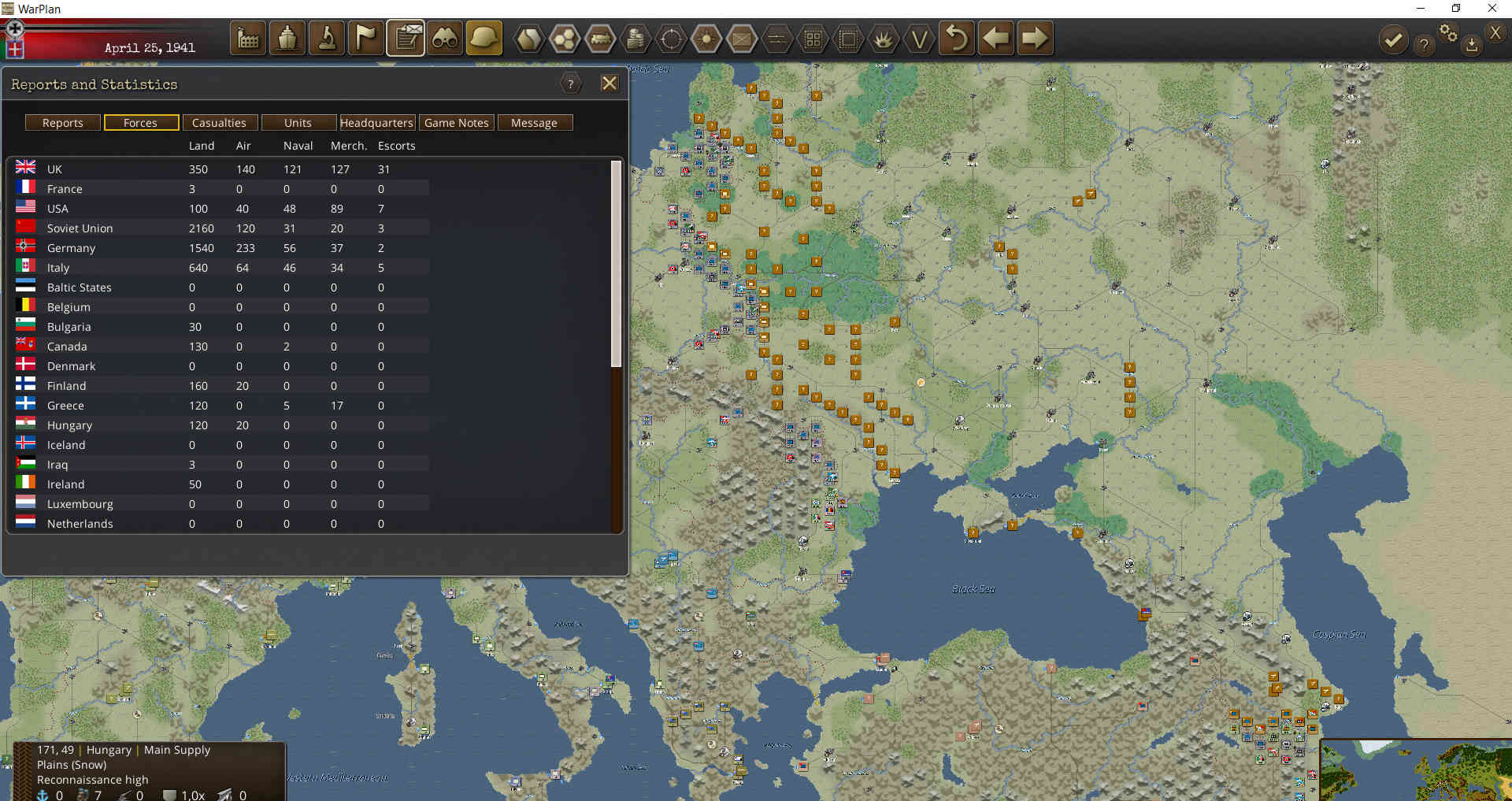Toggle the train rail overlay icon

tap(600, 39)
